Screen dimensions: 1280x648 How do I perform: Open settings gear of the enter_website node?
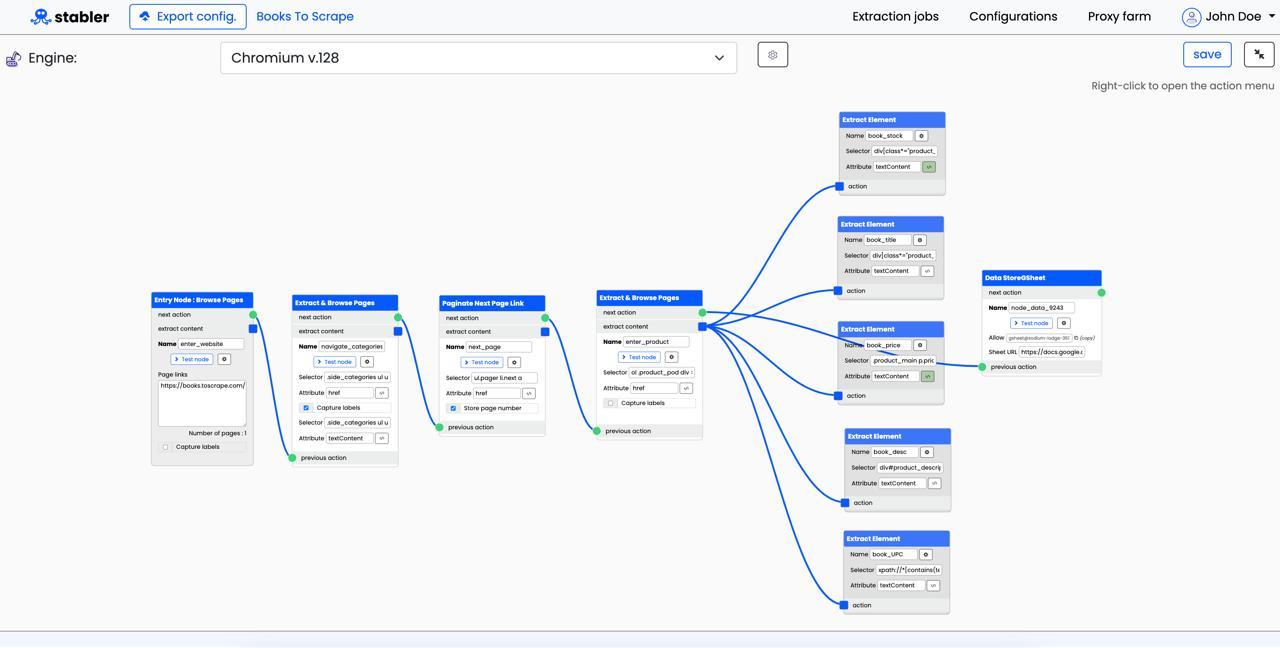tap(224, 359)
